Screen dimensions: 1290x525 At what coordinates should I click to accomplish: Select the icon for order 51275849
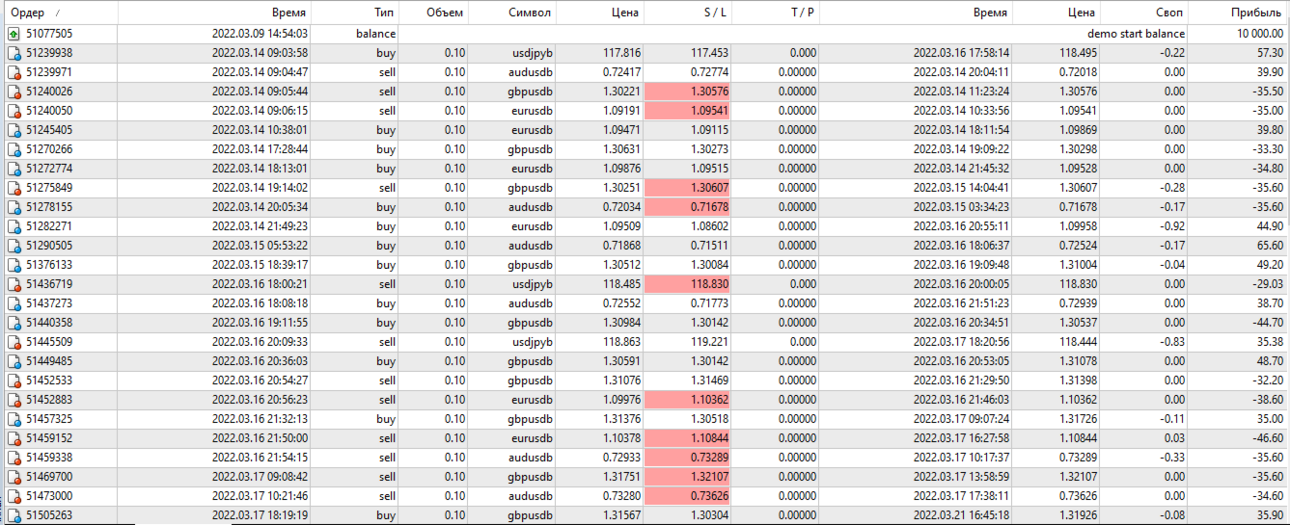tap(14, 187)
